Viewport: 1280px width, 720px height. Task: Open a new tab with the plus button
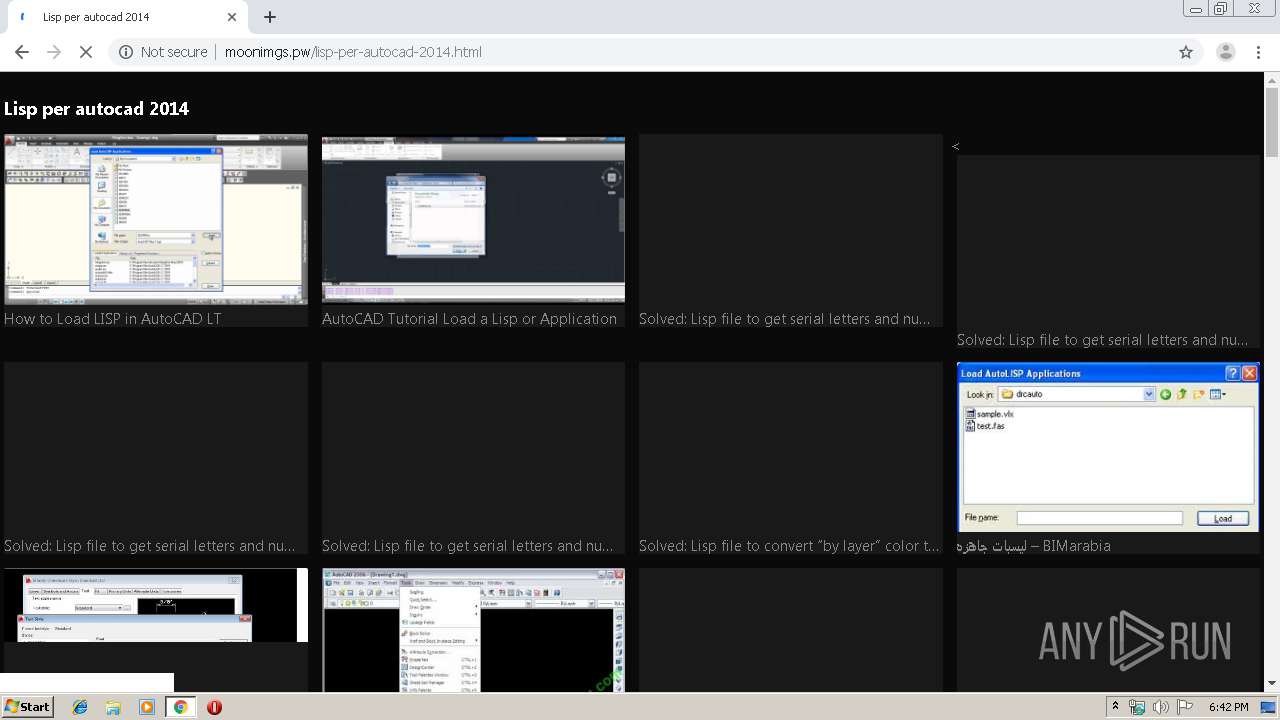tap(270, 17)
